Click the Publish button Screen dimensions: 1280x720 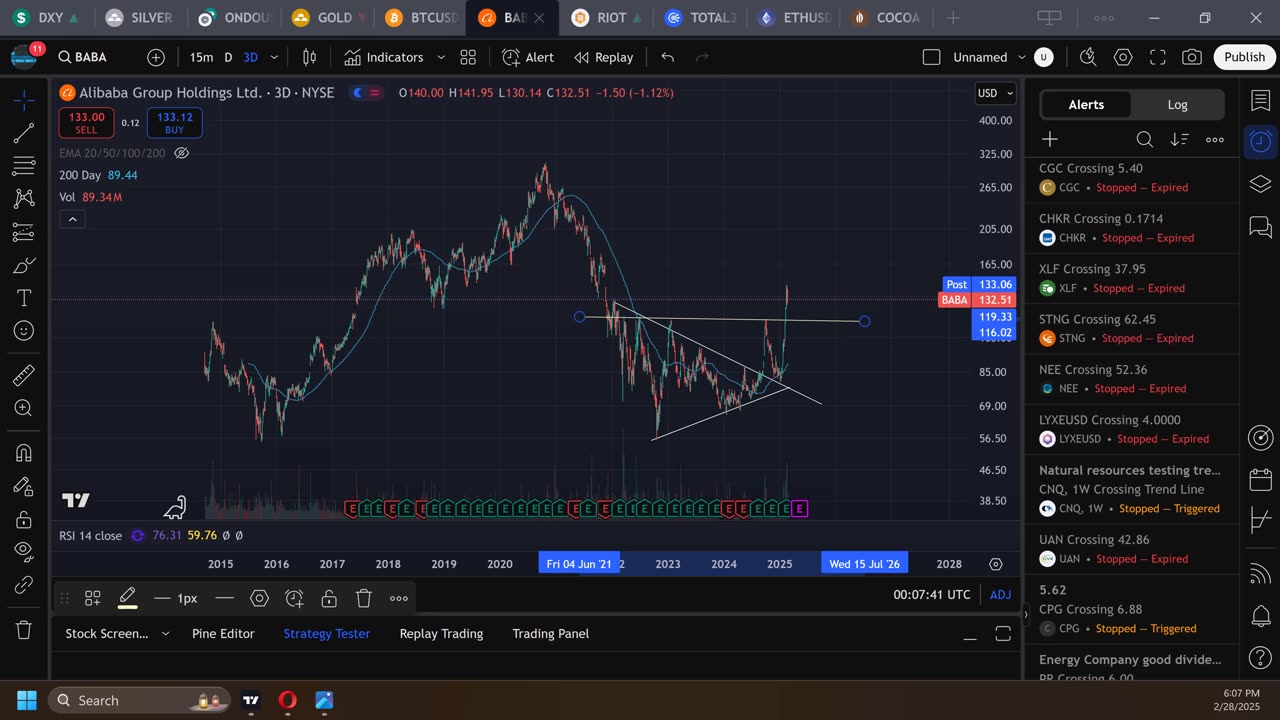(1244, 57)
